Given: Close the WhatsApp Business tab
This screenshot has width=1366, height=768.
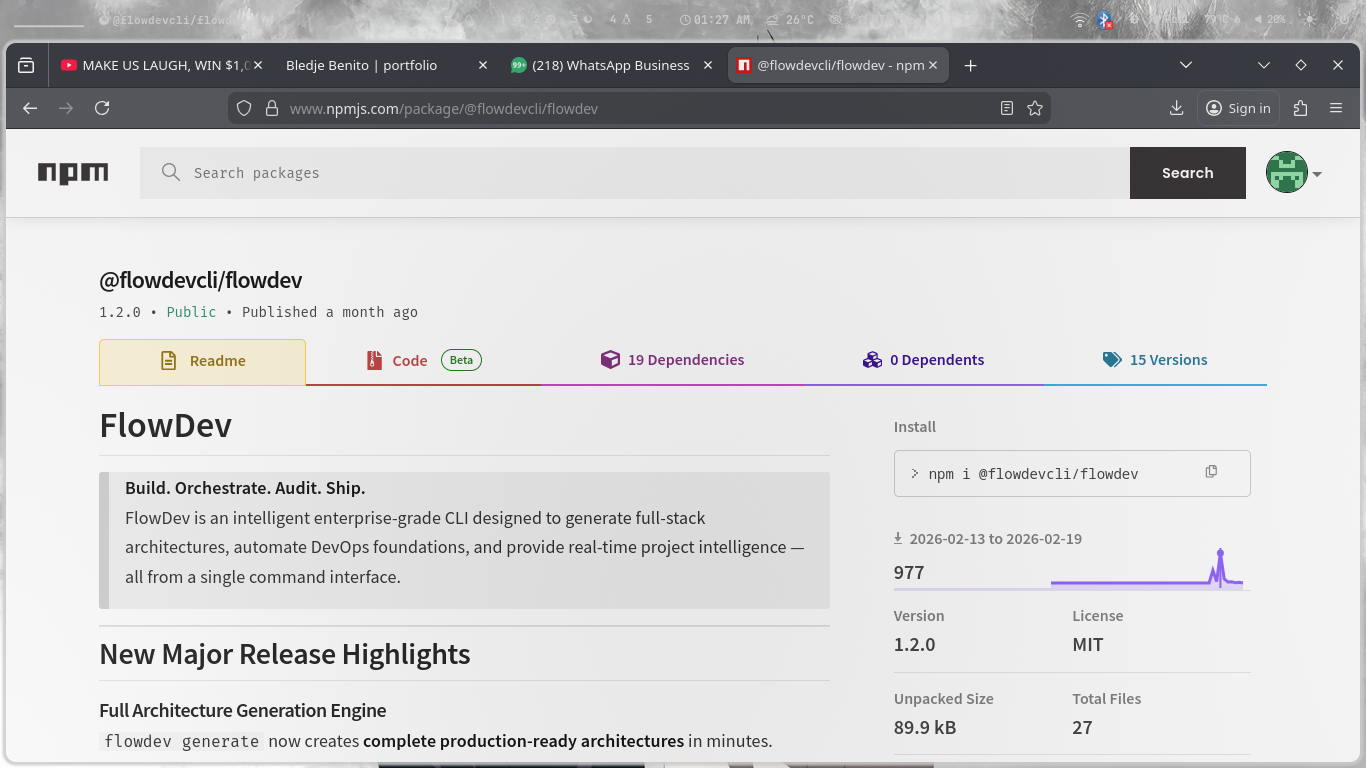Looking at the screenshot, I should tap(708, 65).
